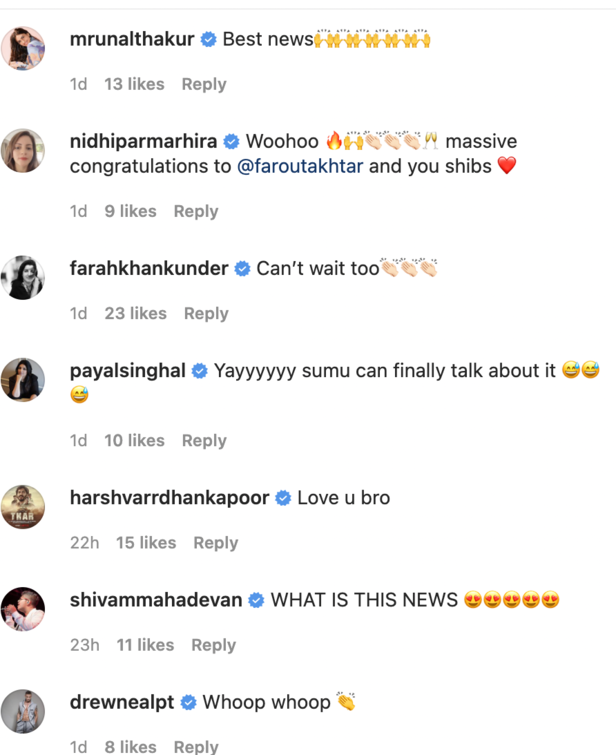Screen dimensions: 616x755
Task: Click drewnealpt's avatar picture
Action: [x=23, y=711]
